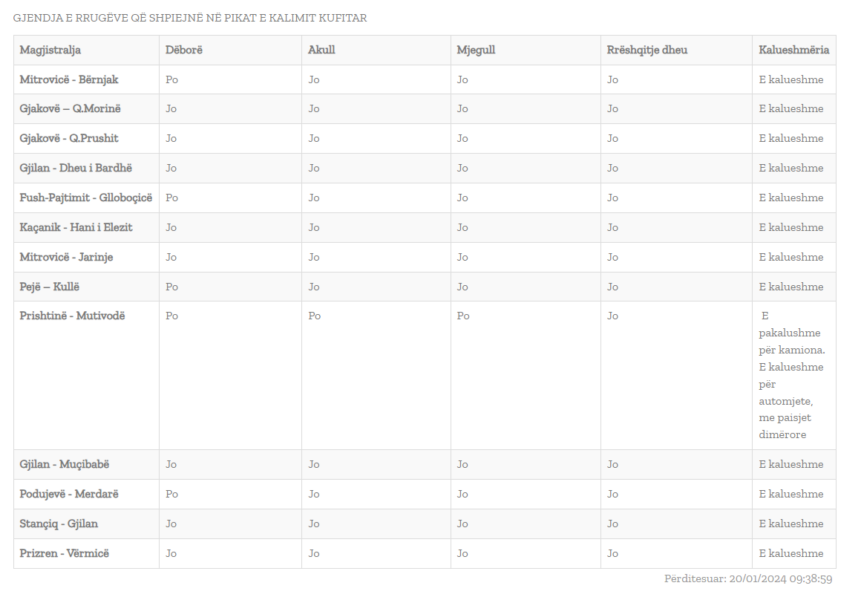Select the Mjegull column header
Viewport: 861px width, 600px height.
pos(476,50)
